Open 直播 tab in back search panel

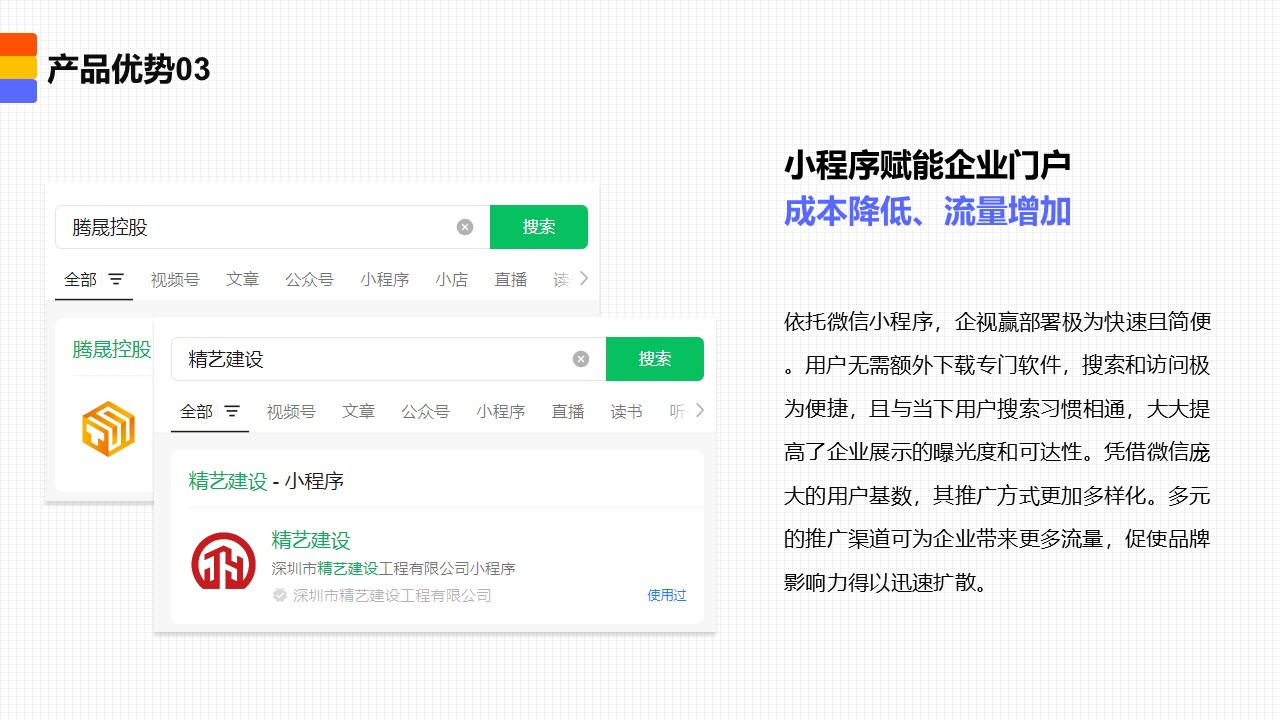[x=510, y=279]
